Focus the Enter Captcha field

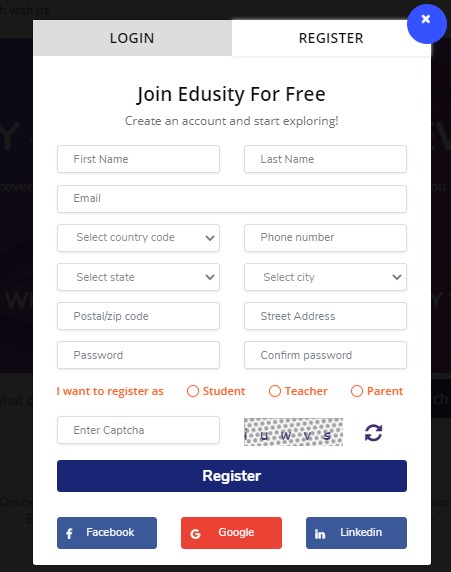pos(138,430)
